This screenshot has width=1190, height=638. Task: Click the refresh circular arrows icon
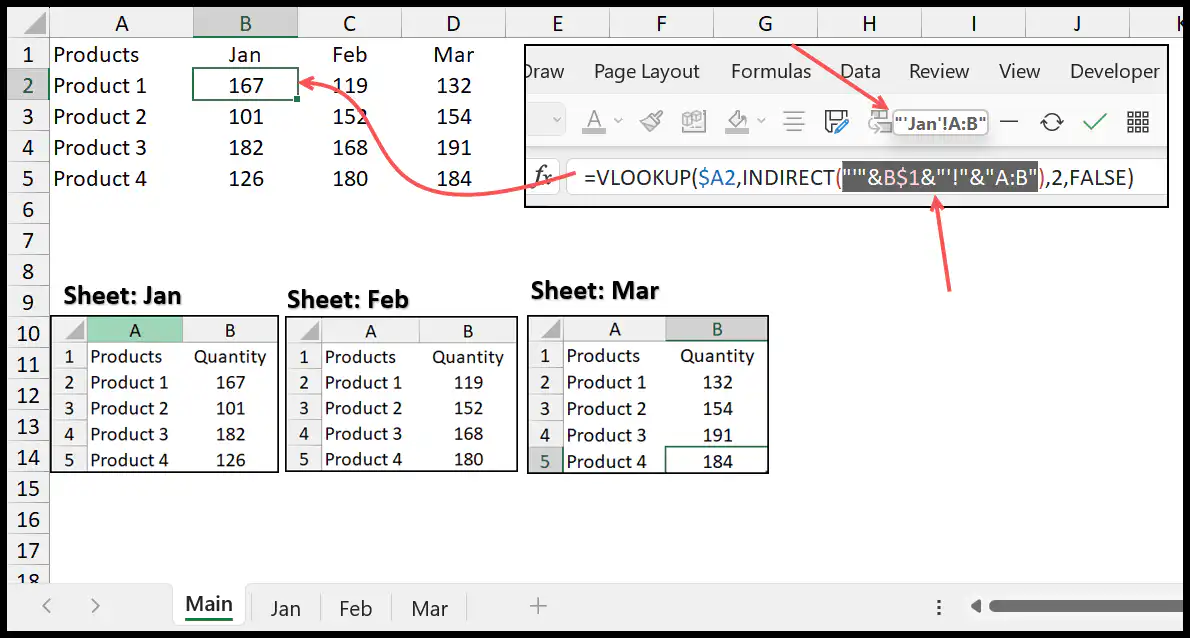click(1051, 121)
